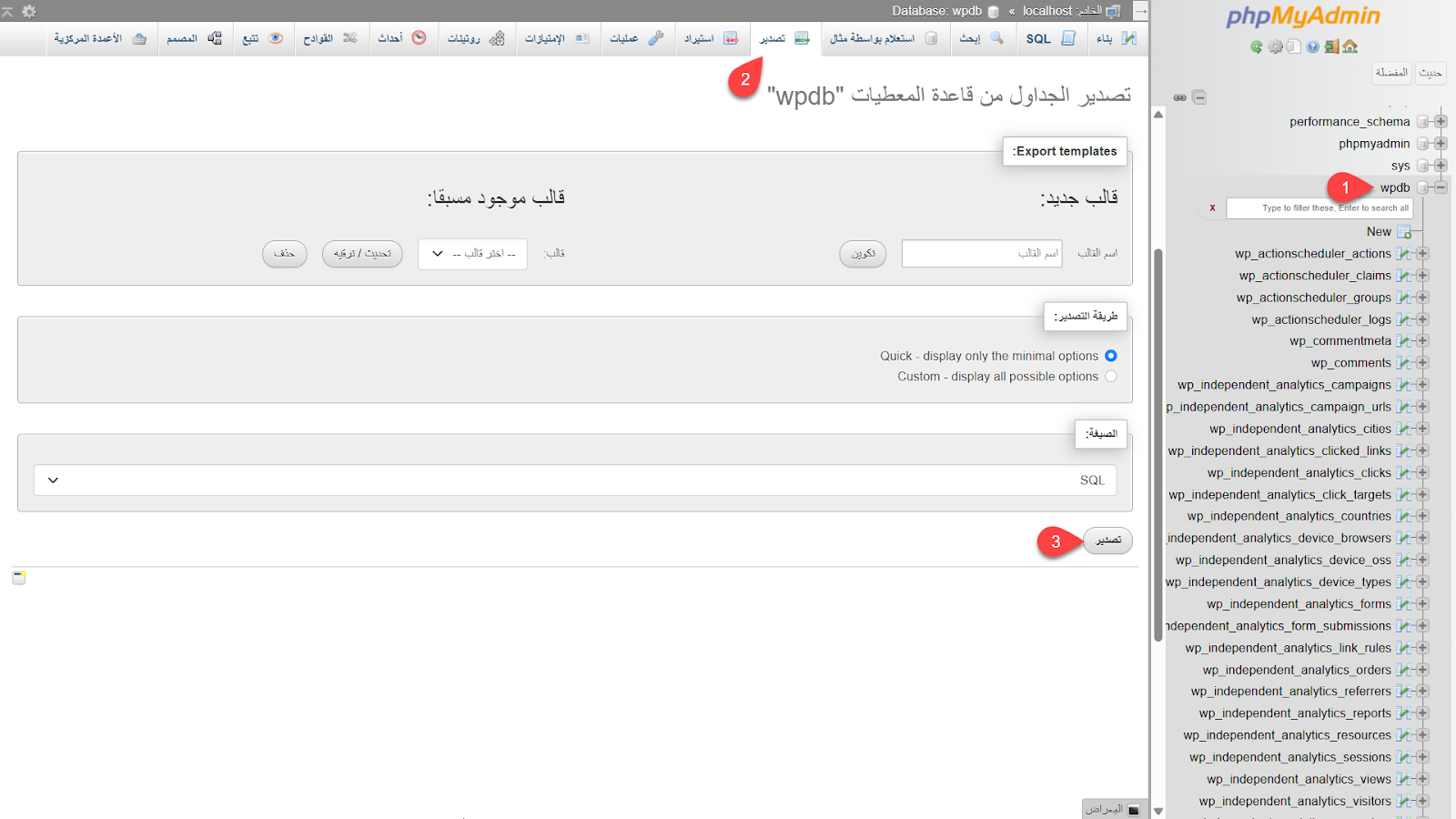This screenshot has height=819, width=1456.
Task: Open the SQL tab
Action: 1051,38
